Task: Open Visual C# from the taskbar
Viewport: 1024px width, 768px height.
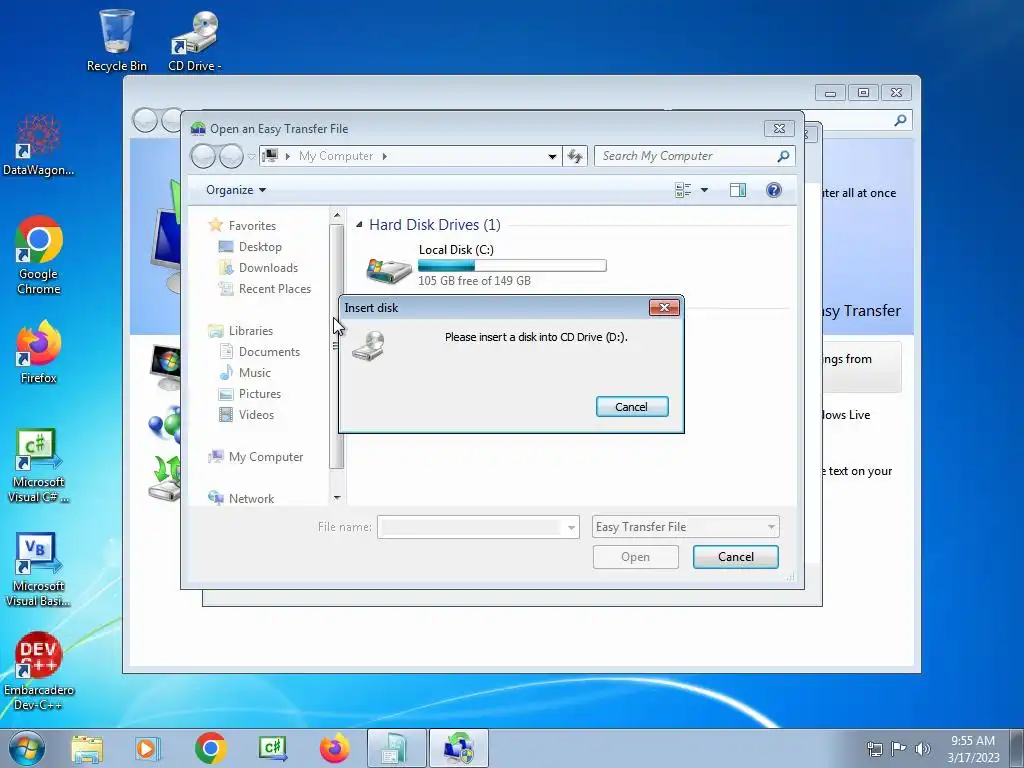Action: coord(272,748)
